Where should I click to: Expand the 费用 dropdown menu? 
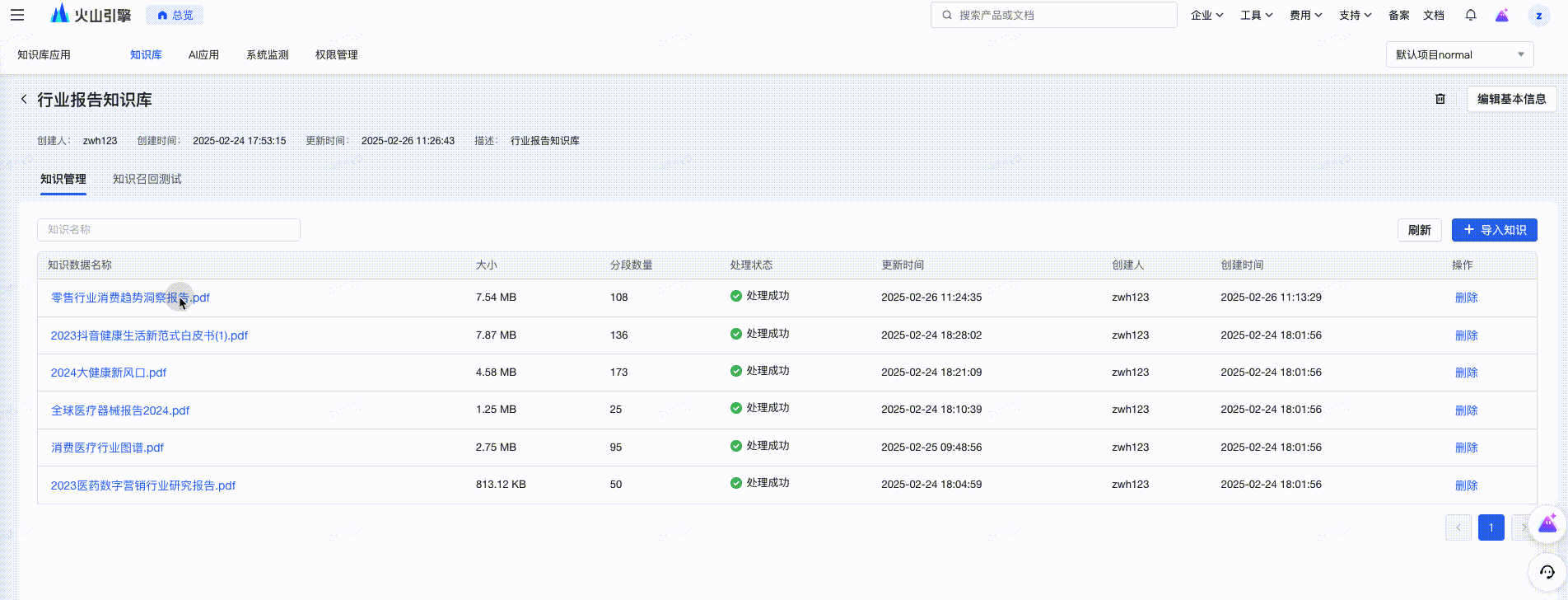point(1305,15)
